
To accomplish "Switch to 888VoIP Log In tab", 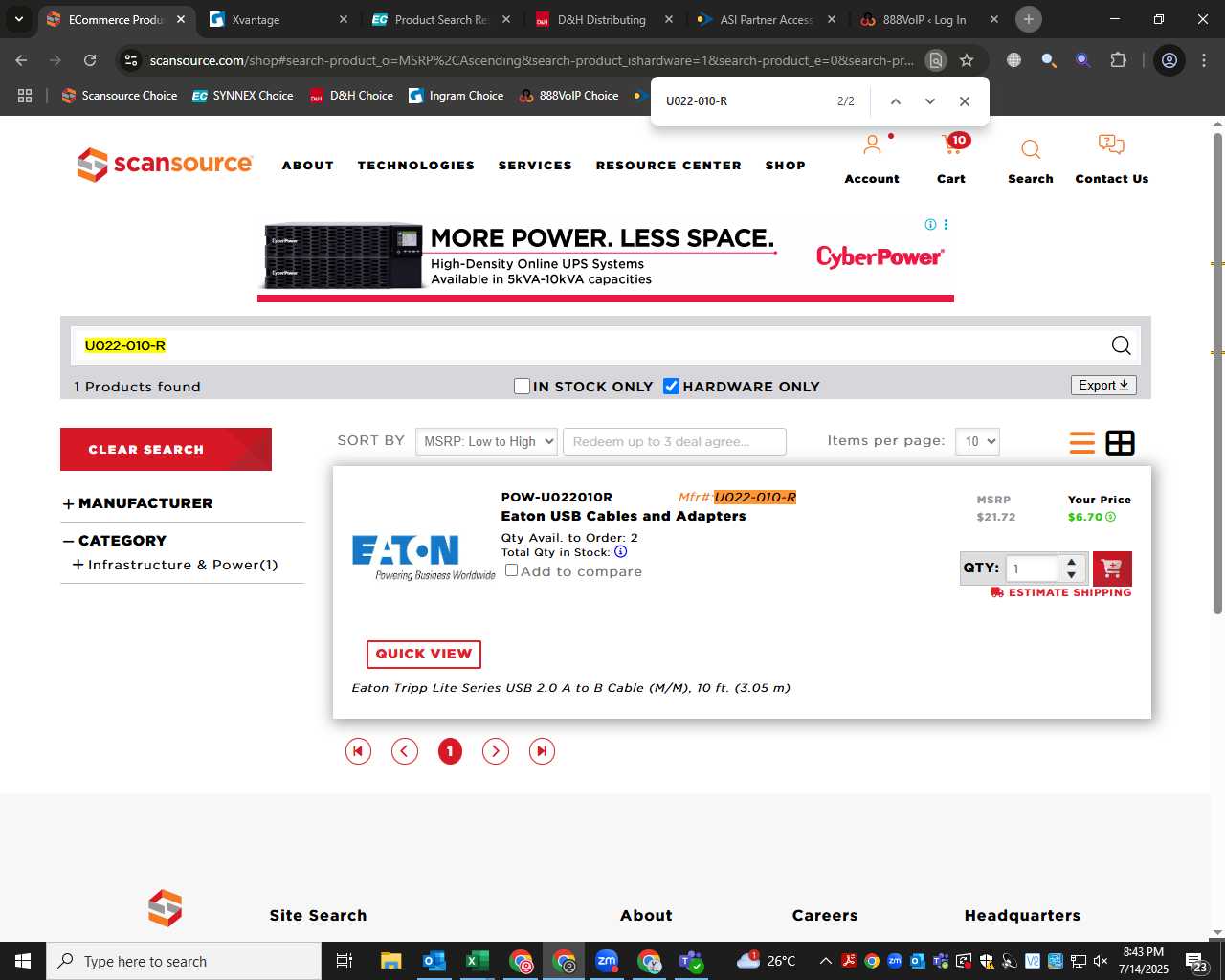I will pyautogui.click(x=928, y=19).
